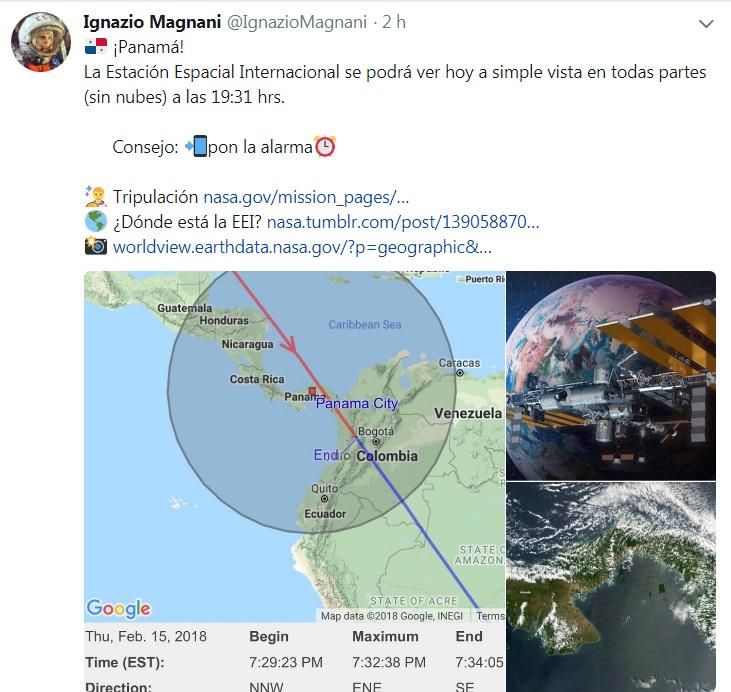Click the astronaut emoji beside Tripulación
Screen dimensions: 731x692
[96, 196]
